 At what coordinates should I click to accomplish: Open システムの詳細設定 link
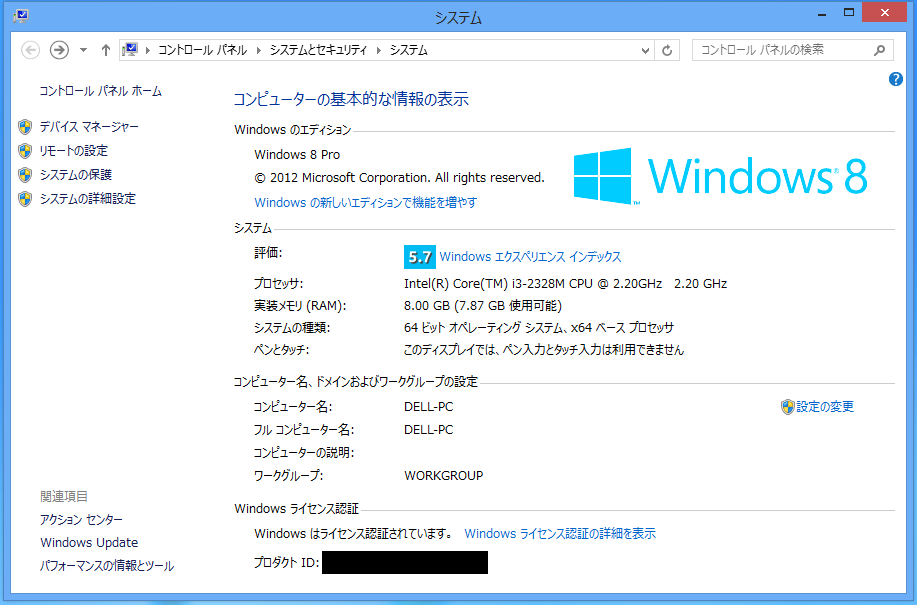click(x=88, y=199)
